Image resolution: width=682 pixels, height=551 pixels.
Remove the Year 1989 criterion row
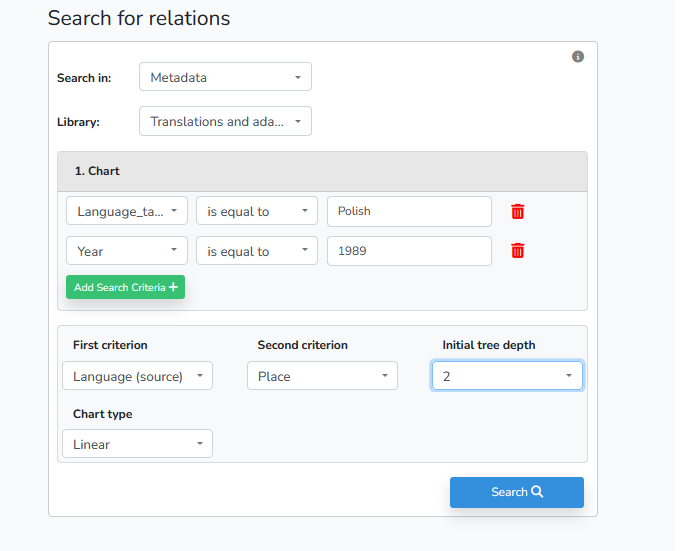[517, 251]
